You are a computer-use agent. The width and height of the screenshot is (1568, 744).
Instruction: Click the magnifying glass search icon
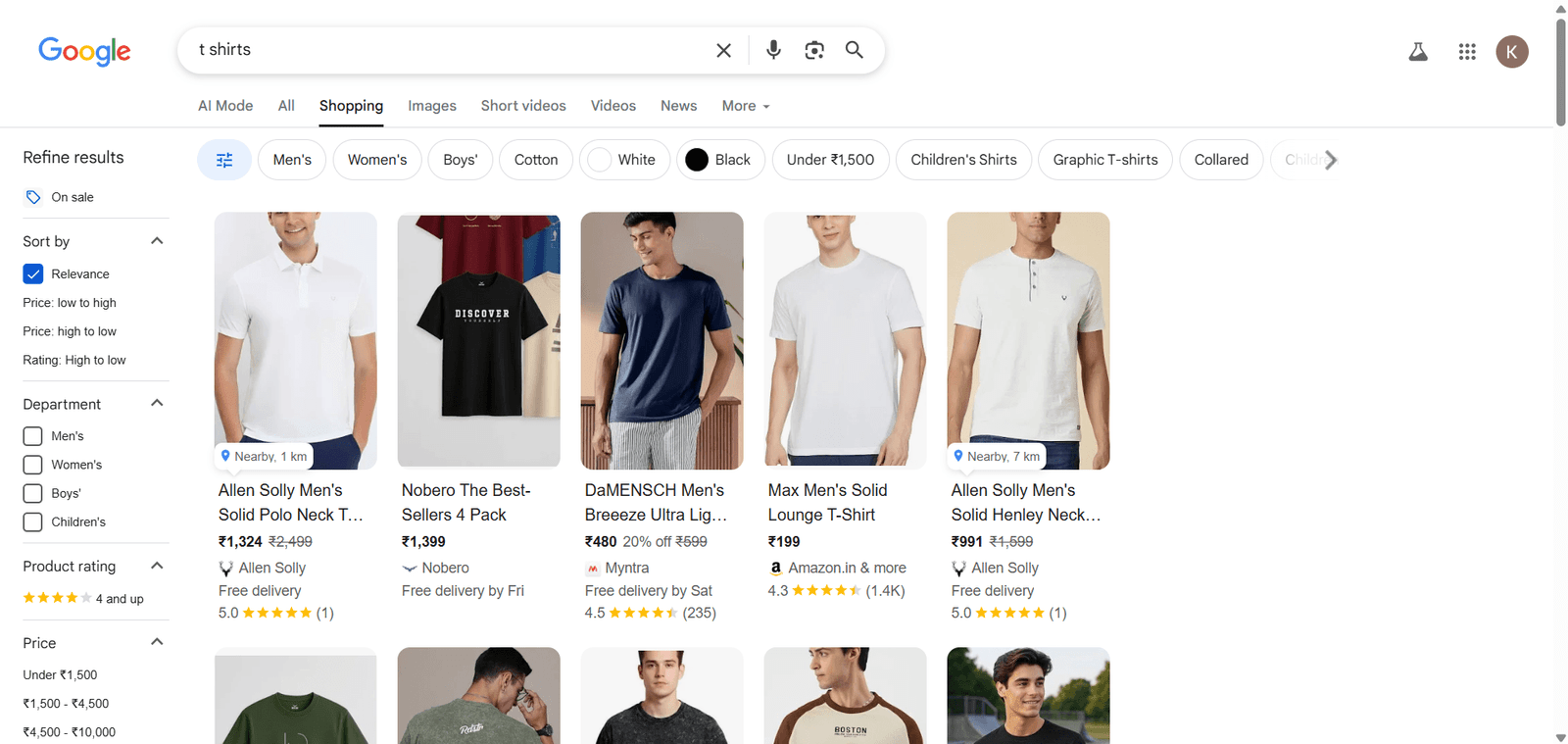(855, 50)
